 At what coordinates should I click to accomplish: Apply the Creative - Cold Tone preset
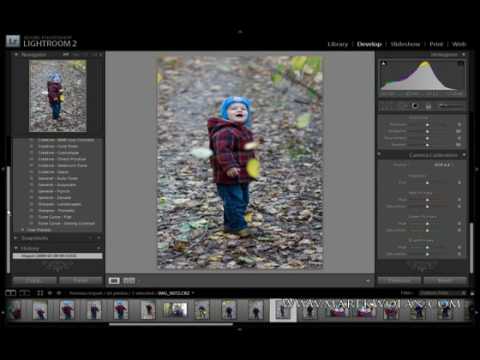(58, 146)
